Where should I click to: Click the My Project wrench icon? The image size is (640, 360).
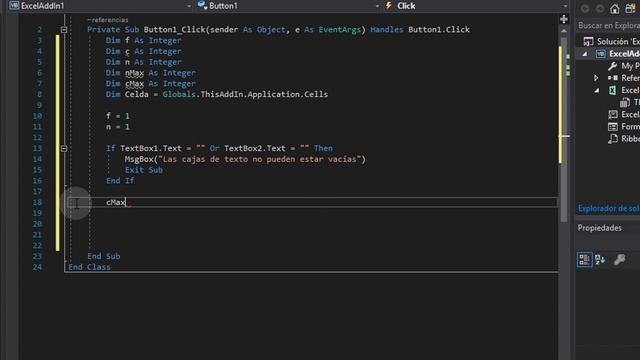(612, 66)
